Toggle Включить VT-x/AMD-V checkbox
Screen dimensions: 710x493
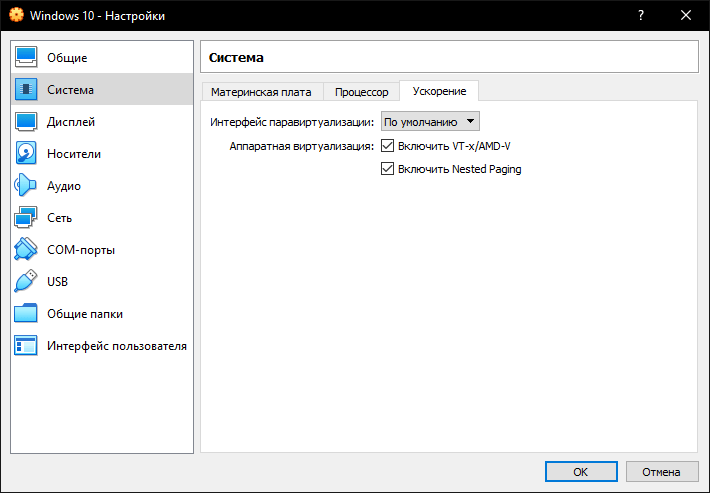(x=387, y=146)
